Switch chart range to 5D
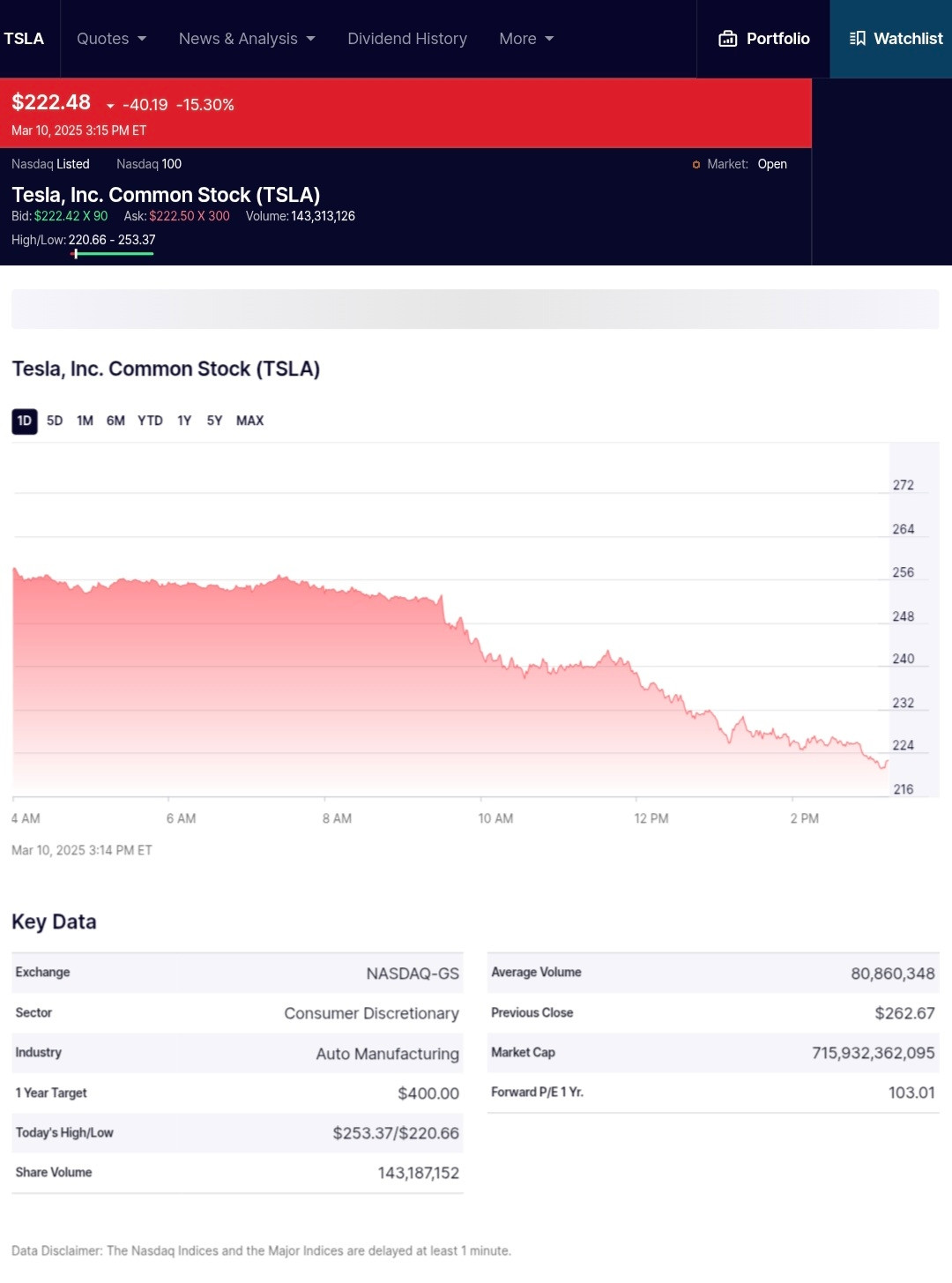This screenshot has height=1283, width=952. pyautogui.click(x=55, y=421)
